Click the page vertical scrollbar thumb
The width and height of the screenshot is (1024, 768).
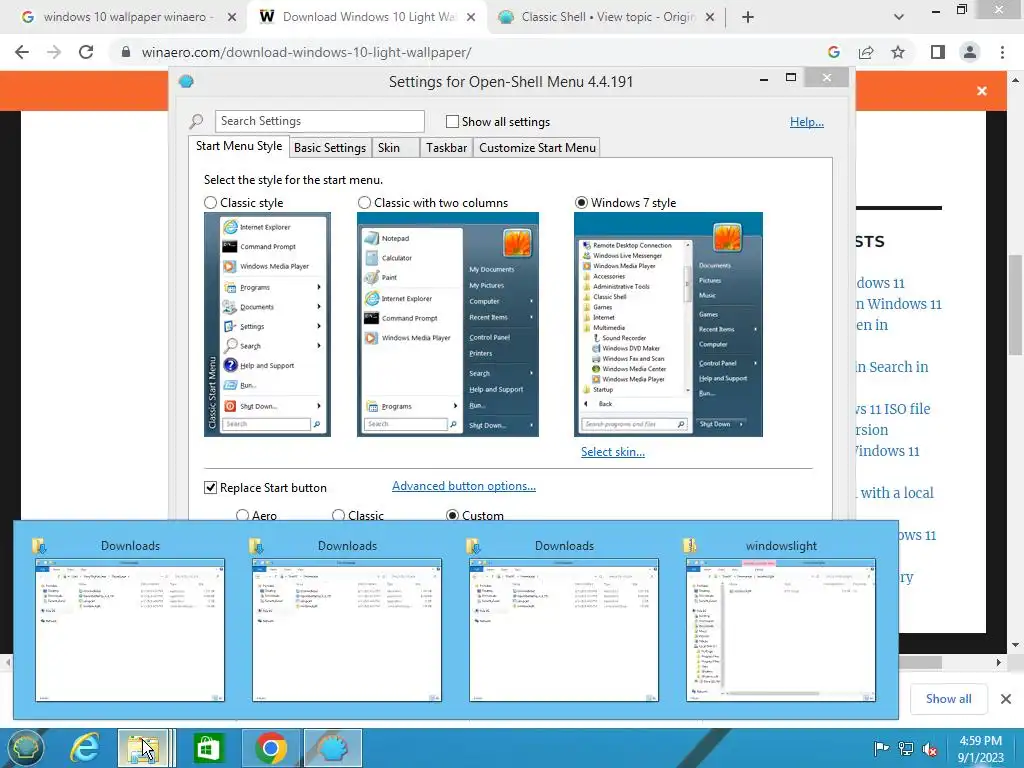1015,304
